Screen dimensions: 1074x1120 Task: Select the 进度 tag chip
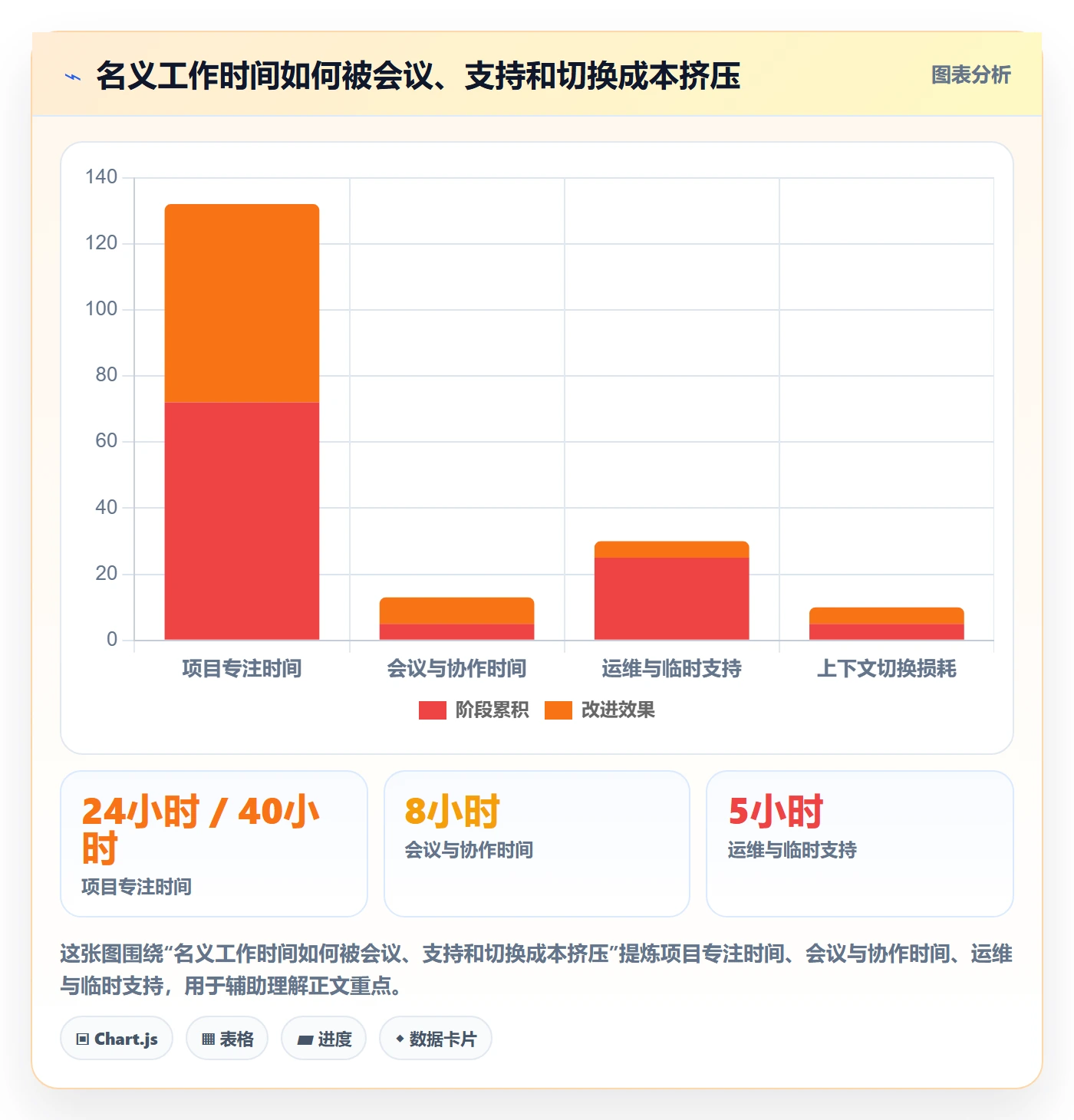(x=324, y=1039)
